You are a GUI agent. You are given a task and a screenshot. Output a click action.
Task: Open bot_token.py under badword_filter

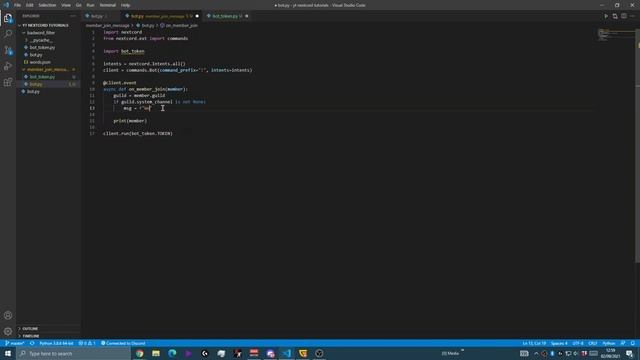(42, 47)
